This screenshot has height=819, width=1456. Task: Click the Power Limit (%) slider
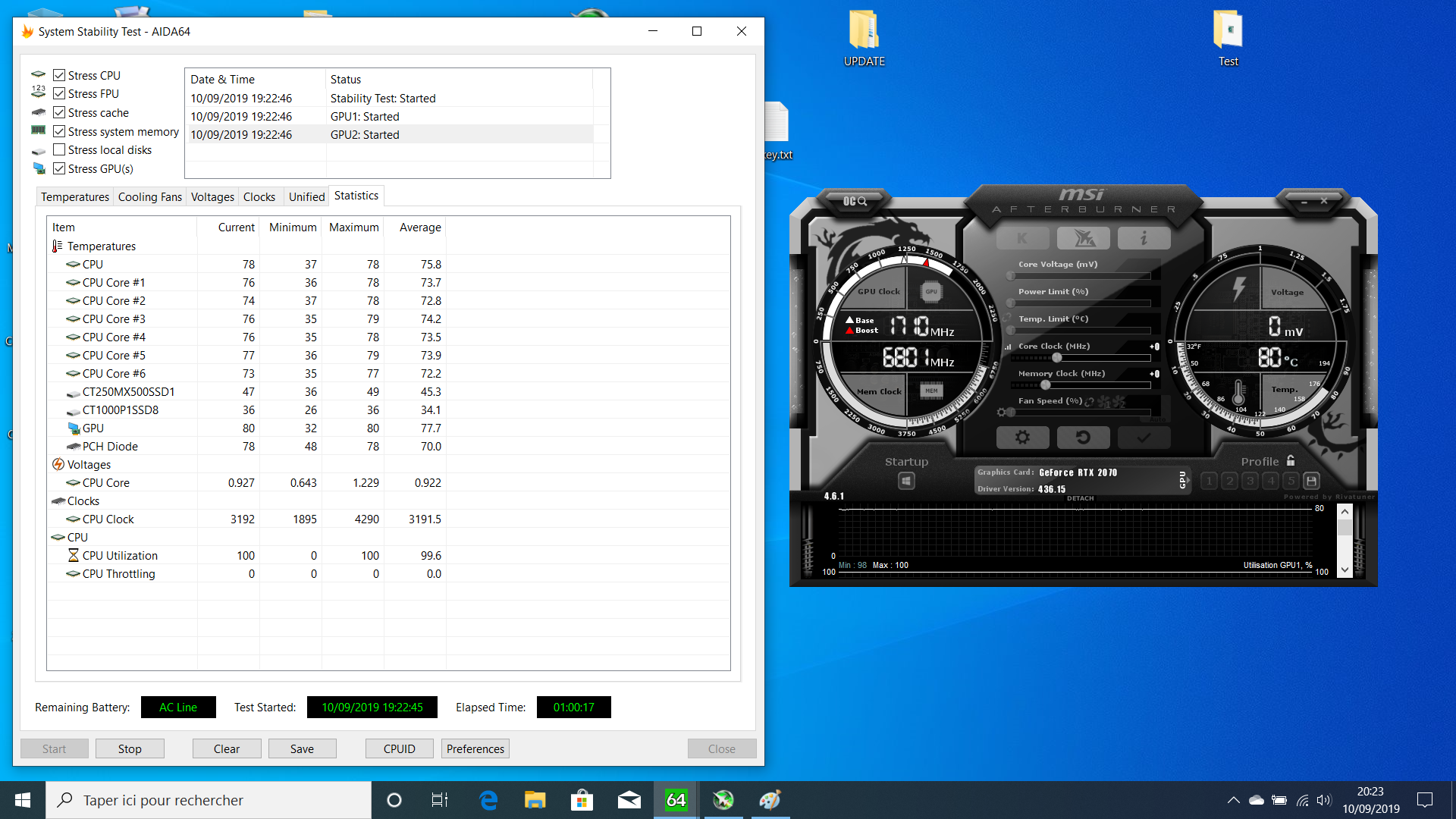(x=1081, y=303)
